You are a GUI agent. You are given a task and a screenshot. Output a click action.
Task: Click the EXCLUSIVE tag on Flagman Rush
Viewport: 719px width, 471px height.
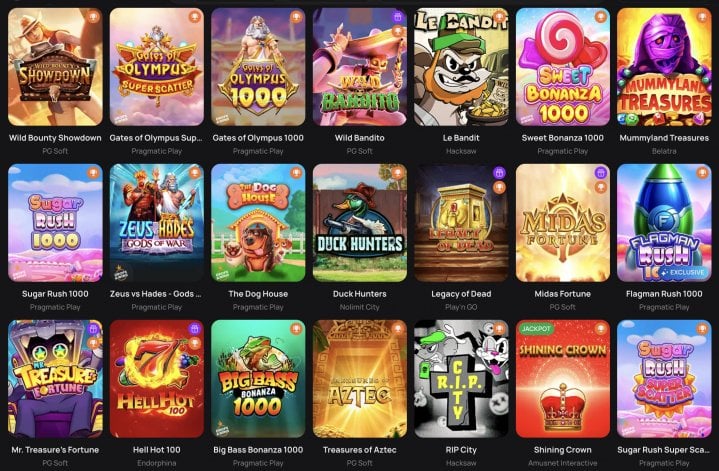point(683,272)
